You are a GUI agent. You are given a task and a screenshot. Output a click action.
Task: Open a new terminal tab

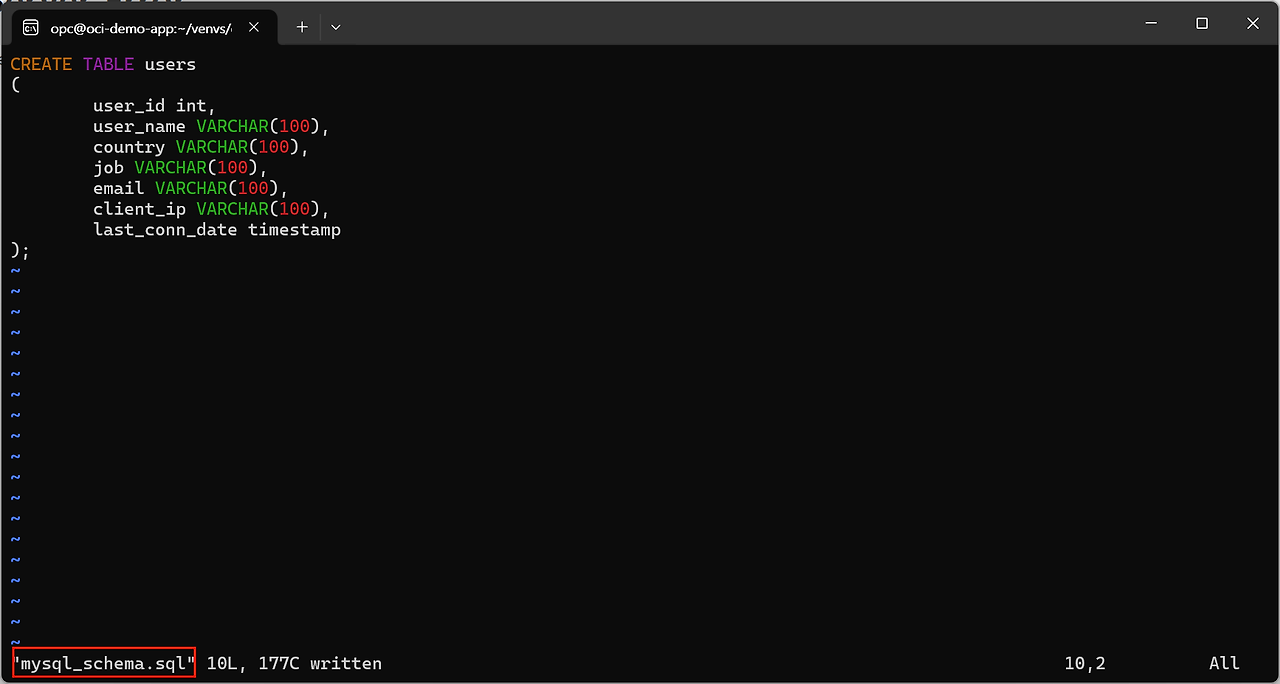(x=302, y=27)
